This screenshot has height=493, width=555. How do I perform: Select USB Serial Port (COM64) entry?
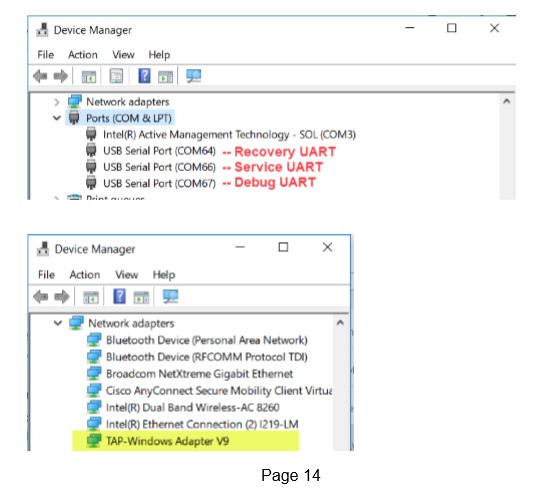point(159,151)
